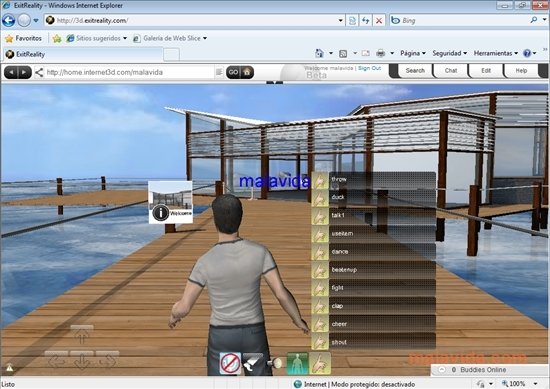Trigger the duck gesture icon
The height and width of the screenshot is (389, 550).
(320, 199)
